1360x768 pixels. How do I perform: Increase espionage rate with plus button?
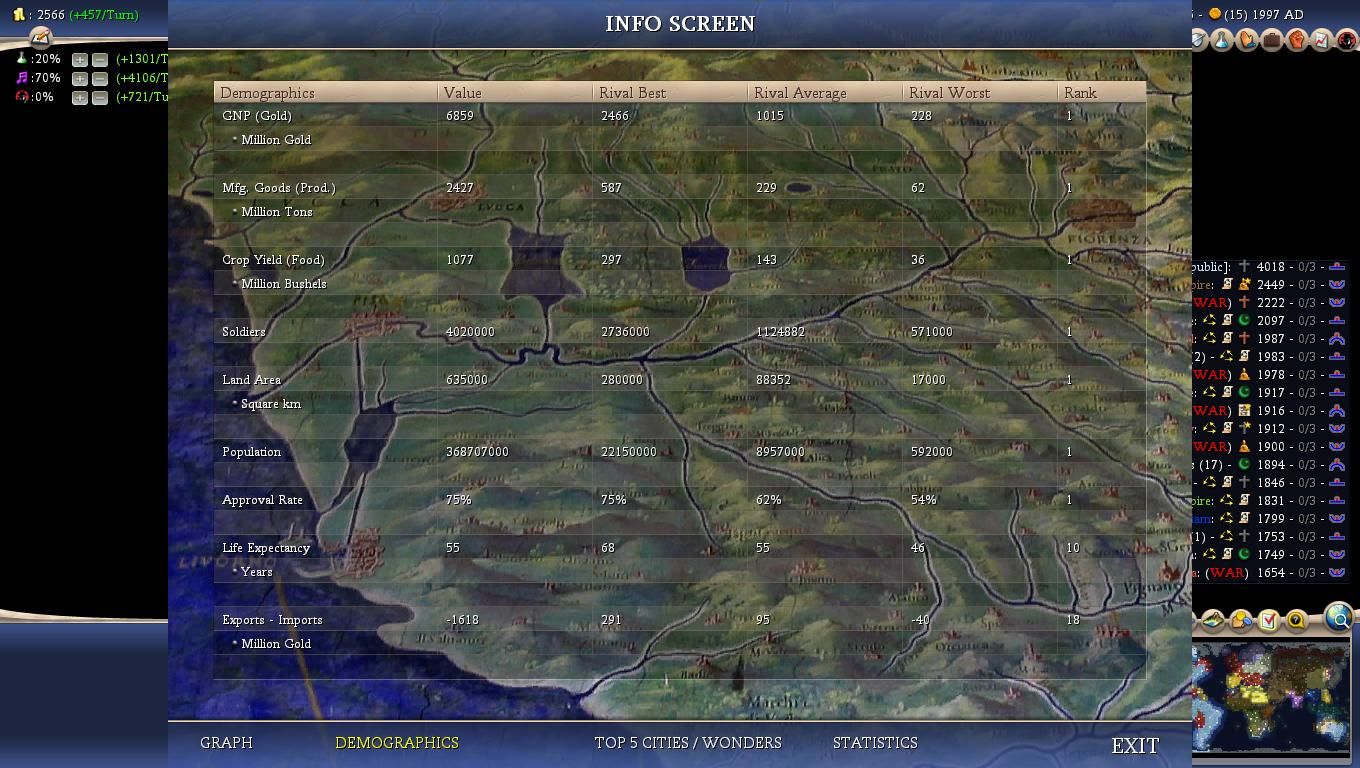click(x=80, y=98)
